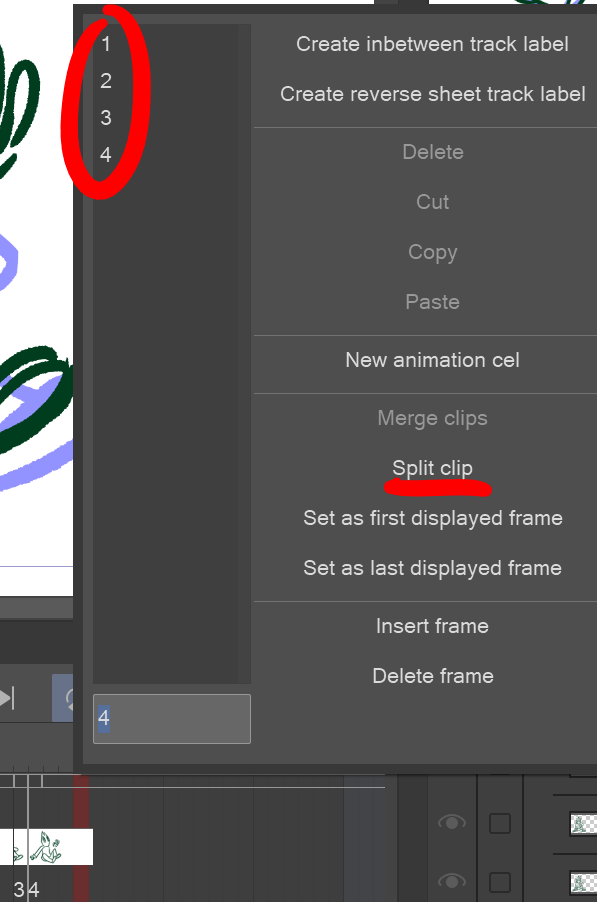Click the "Split clip" menu entry
Viewport: 597px width, 902px height.
click(433, 468)
